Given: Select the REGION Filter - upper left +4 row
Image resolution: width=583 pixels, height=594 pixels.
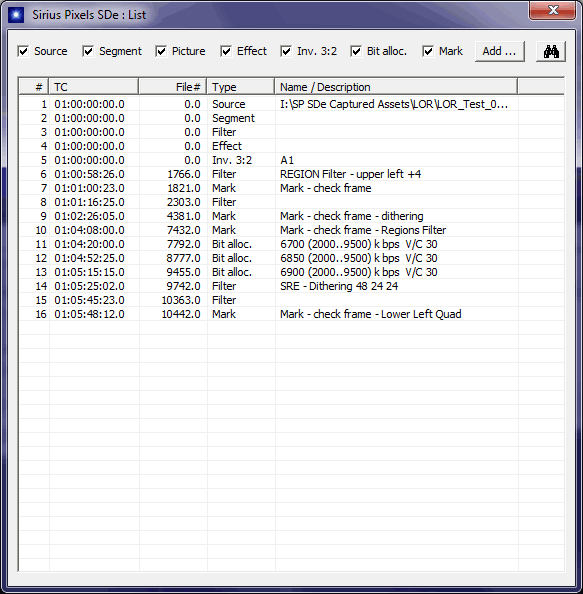Looking at the screenshot, I should coord(291,174).
